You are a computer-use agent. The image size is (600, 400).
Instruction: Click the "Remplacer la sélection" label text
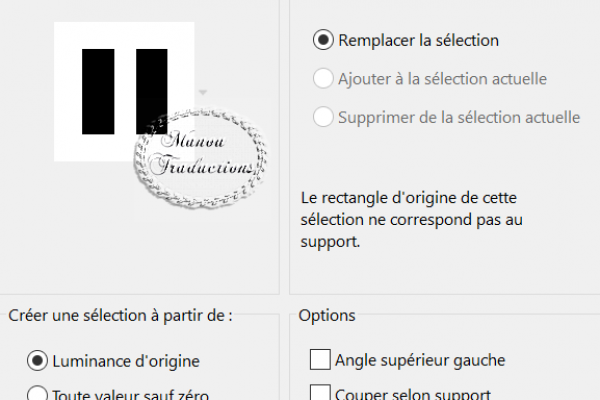pos(419,41)
